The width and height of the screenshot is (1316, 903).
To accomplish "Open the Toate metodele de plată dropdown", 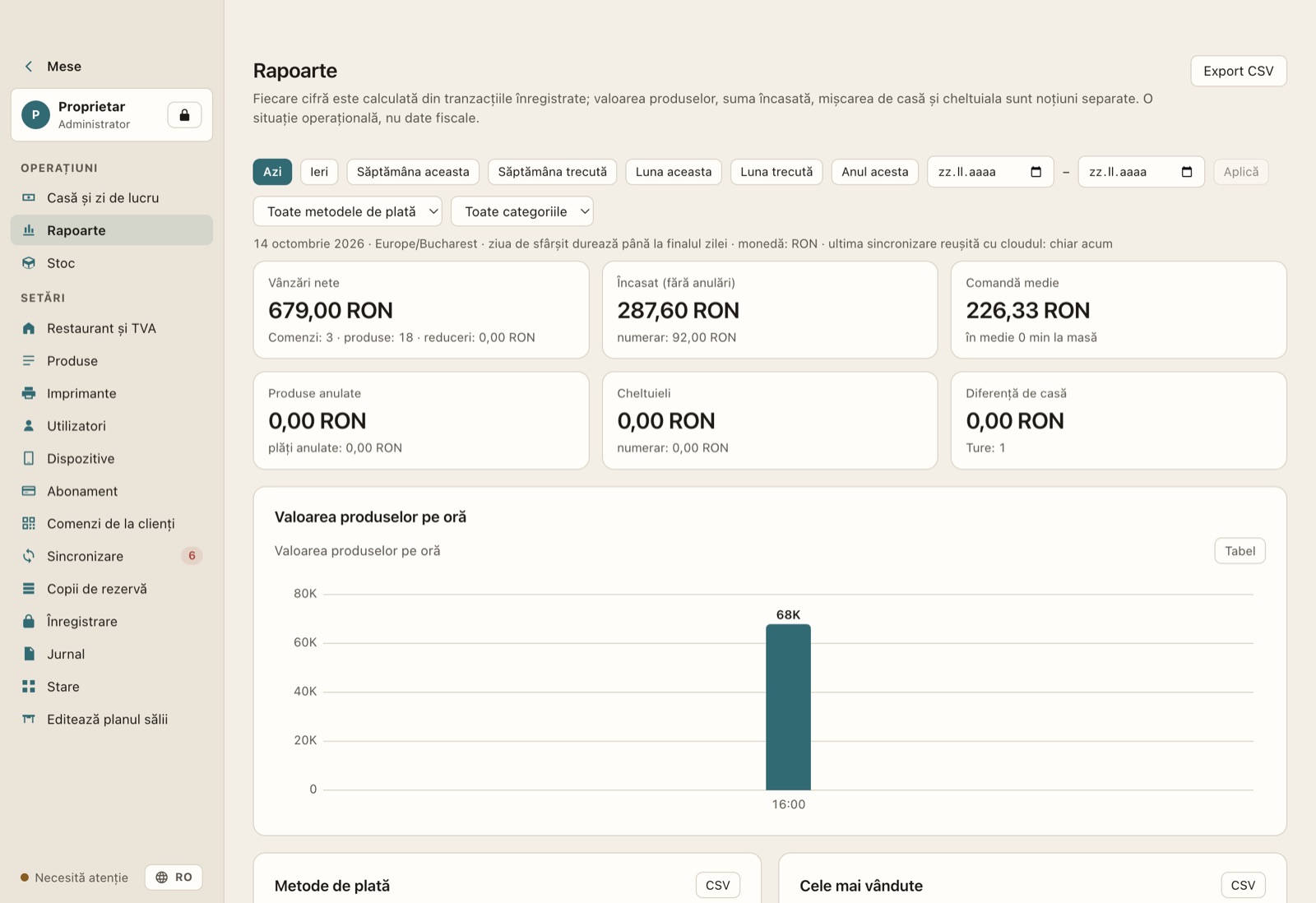I will point(348,211).
